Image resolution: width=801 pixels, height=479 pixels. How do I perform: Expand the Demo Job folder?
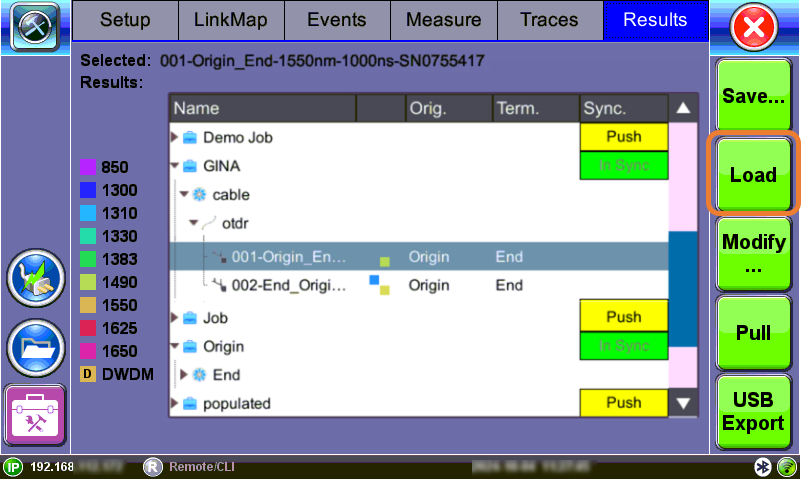(x=175, y=137)
